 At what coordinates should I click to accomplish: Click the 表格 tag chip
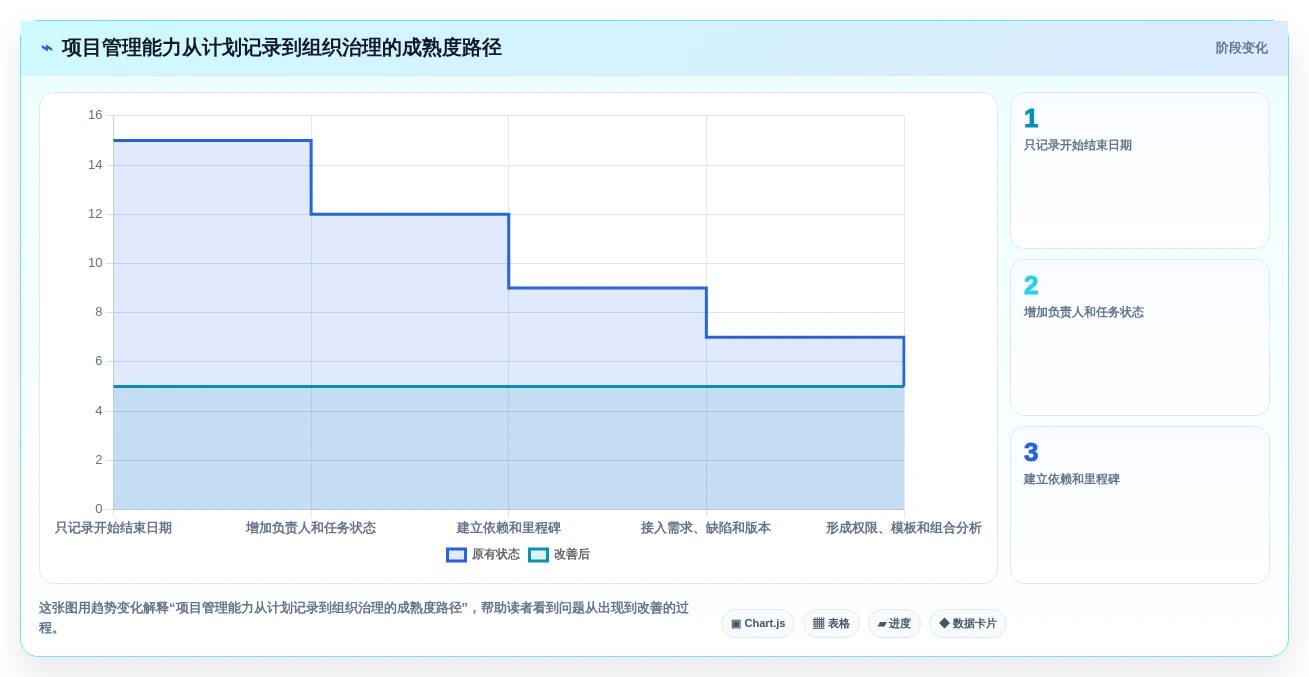(x=831, y=624)
